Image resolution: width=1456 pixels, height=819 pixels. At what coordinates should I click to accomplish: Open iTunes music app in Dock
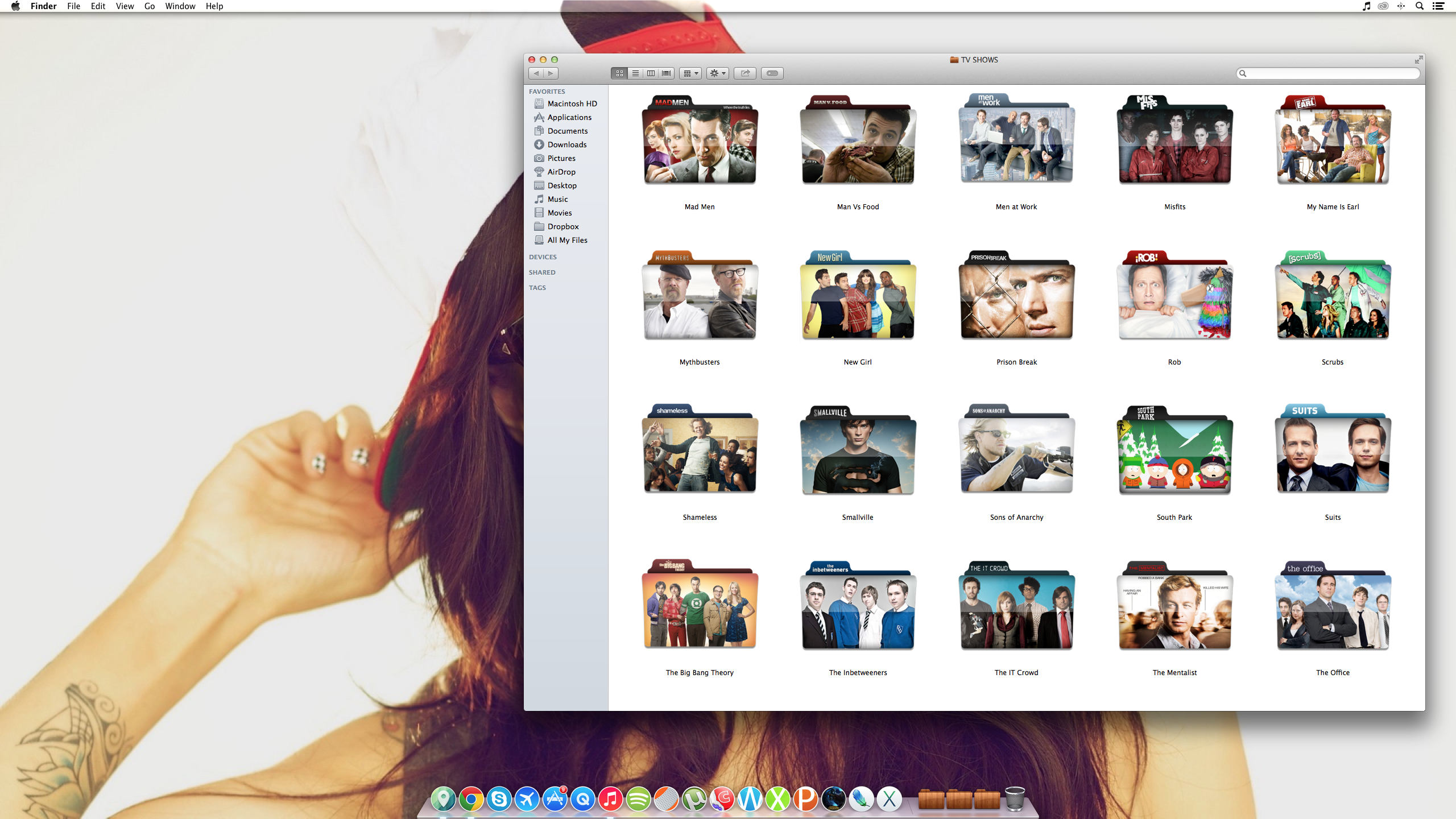(610, 799)
